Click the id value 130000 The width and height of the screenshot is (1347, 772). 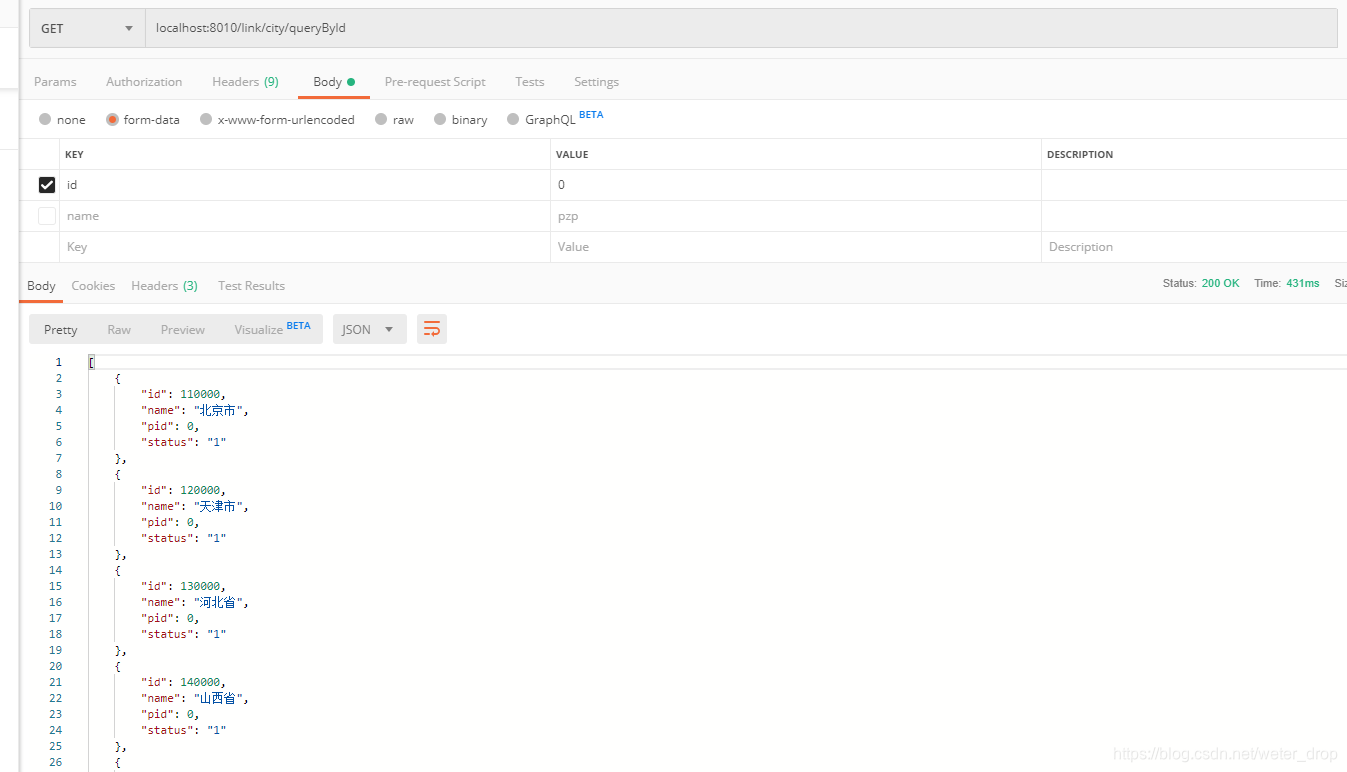coord(200,586)
